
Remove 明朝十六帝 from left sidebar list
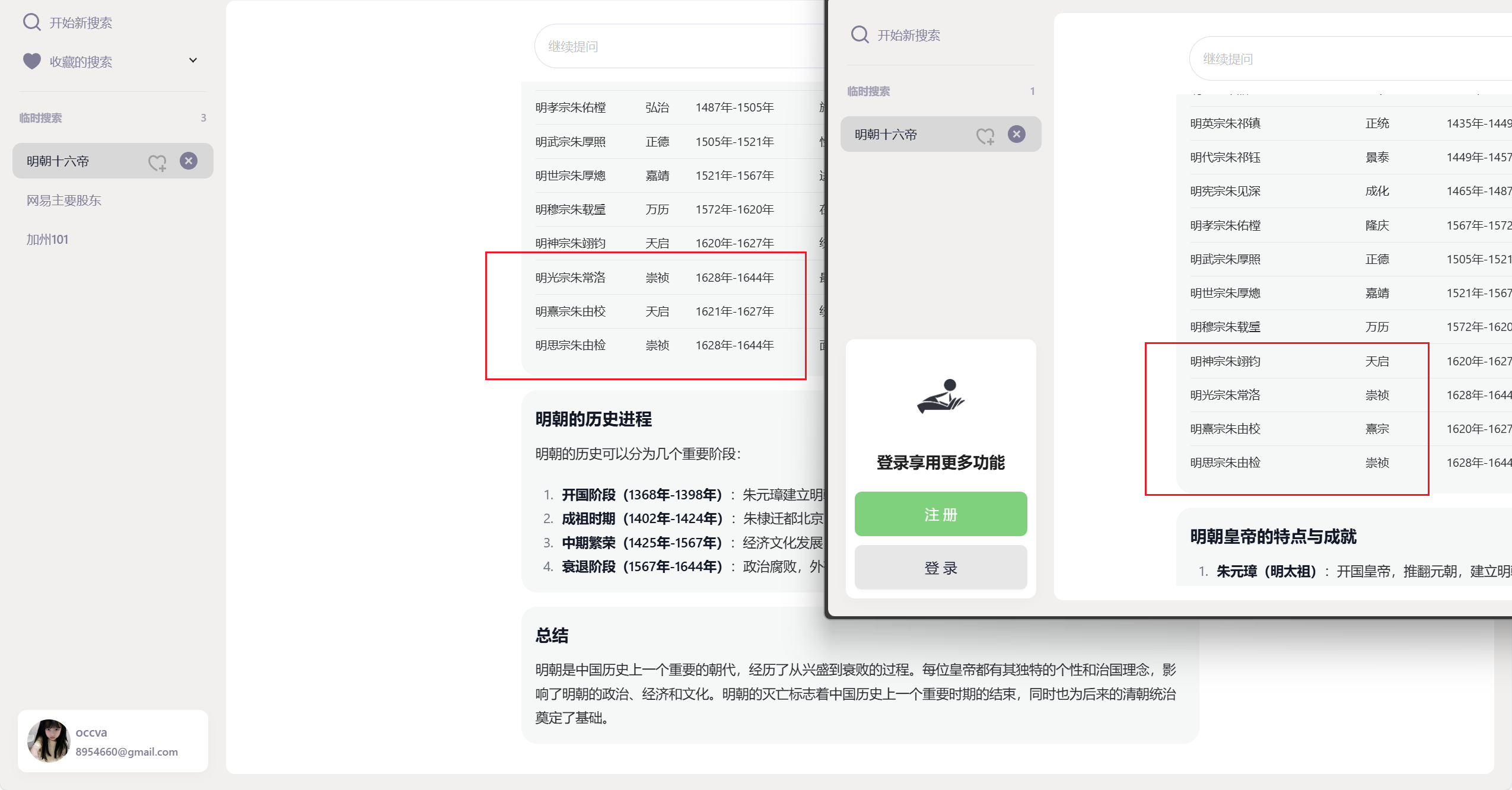pos(189,161)
